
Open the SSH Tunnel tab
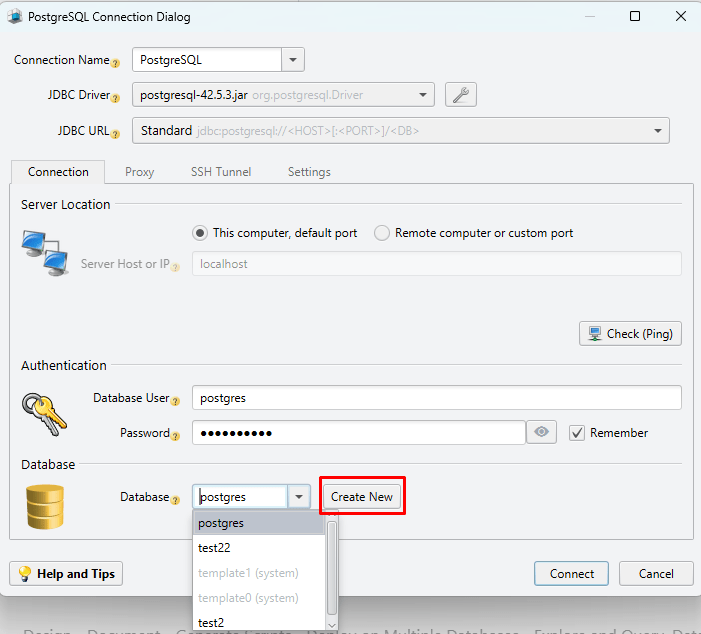[x=221, y=172]
